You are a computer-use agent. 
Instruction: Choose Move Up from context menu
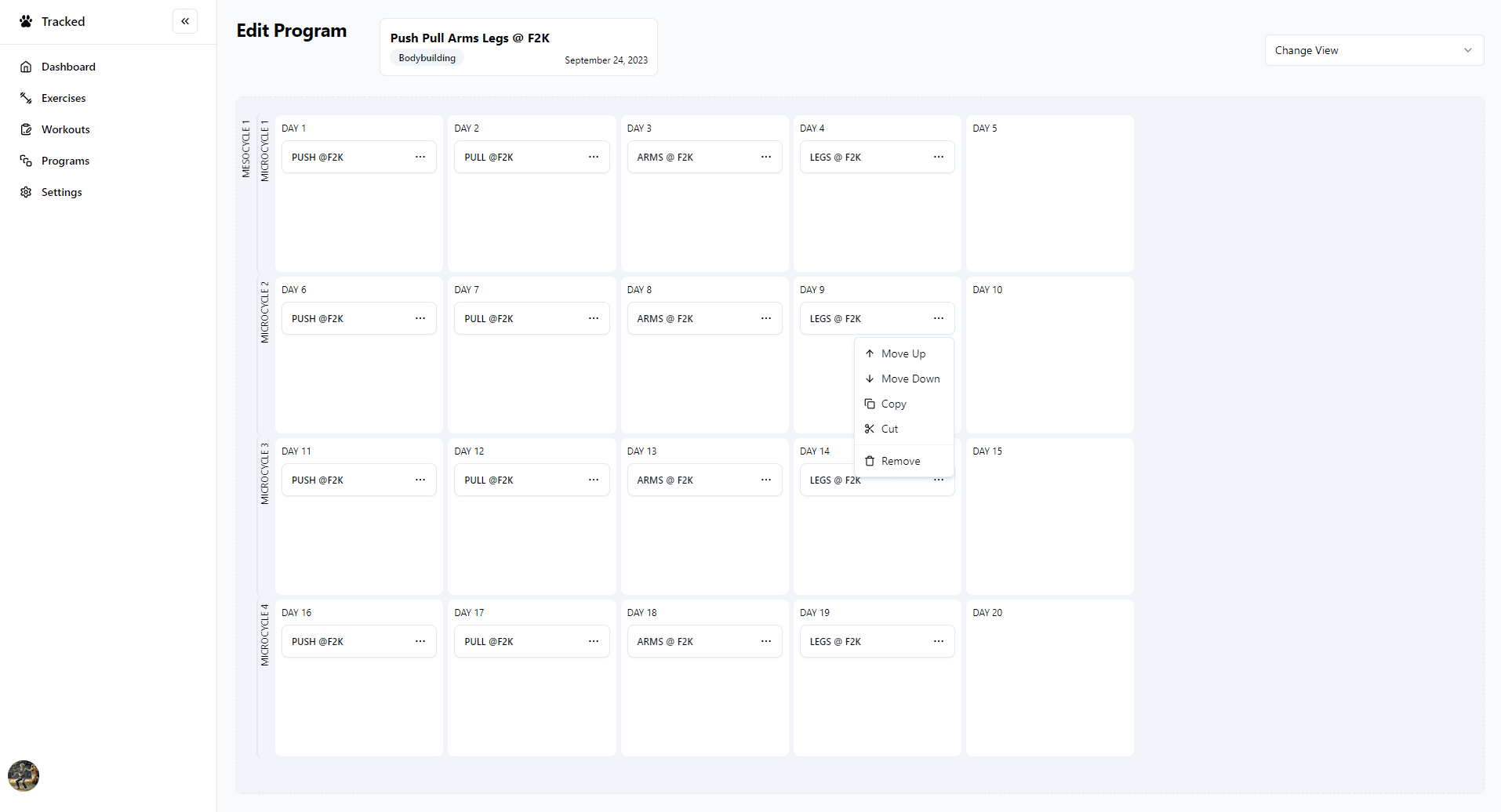pyautogui.click(x=903, y=353)
